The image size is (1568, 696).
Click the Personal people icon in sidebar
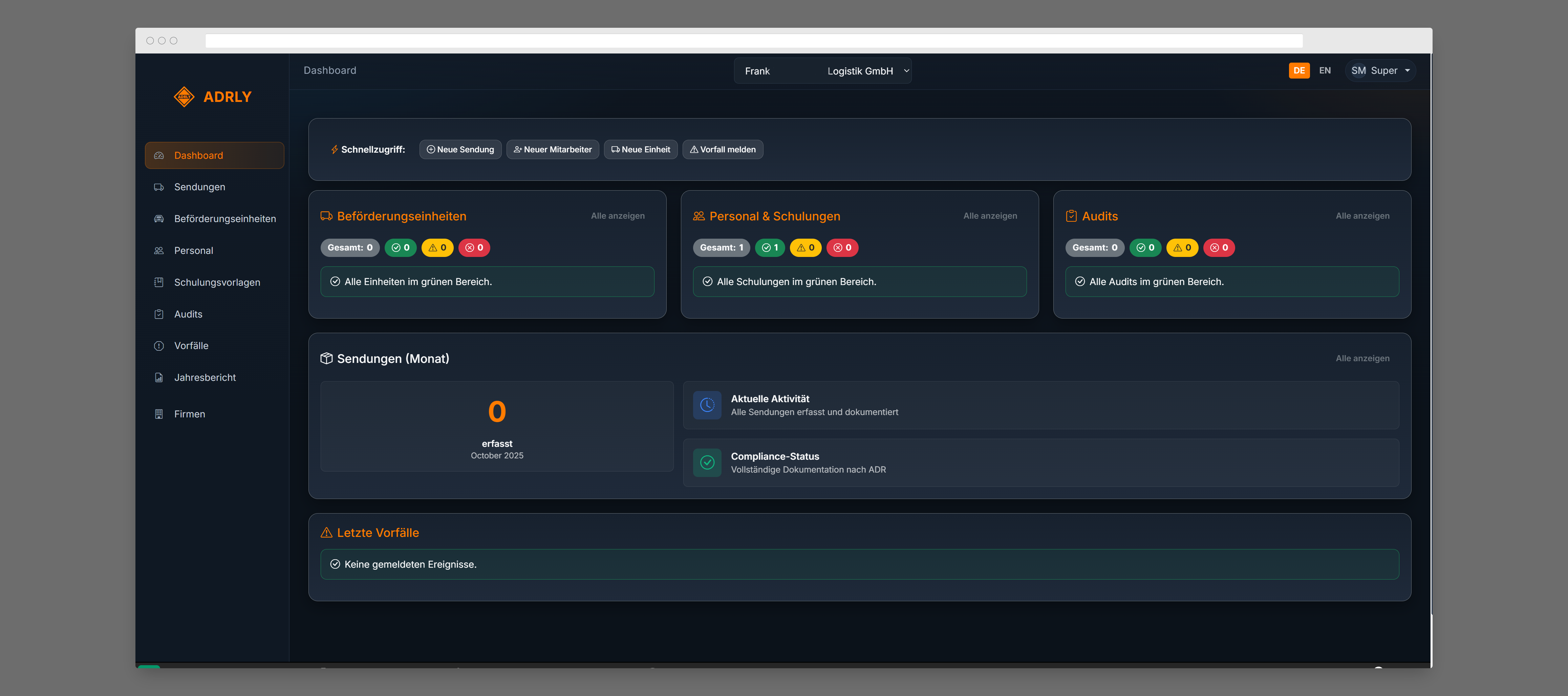pos(159,250)
